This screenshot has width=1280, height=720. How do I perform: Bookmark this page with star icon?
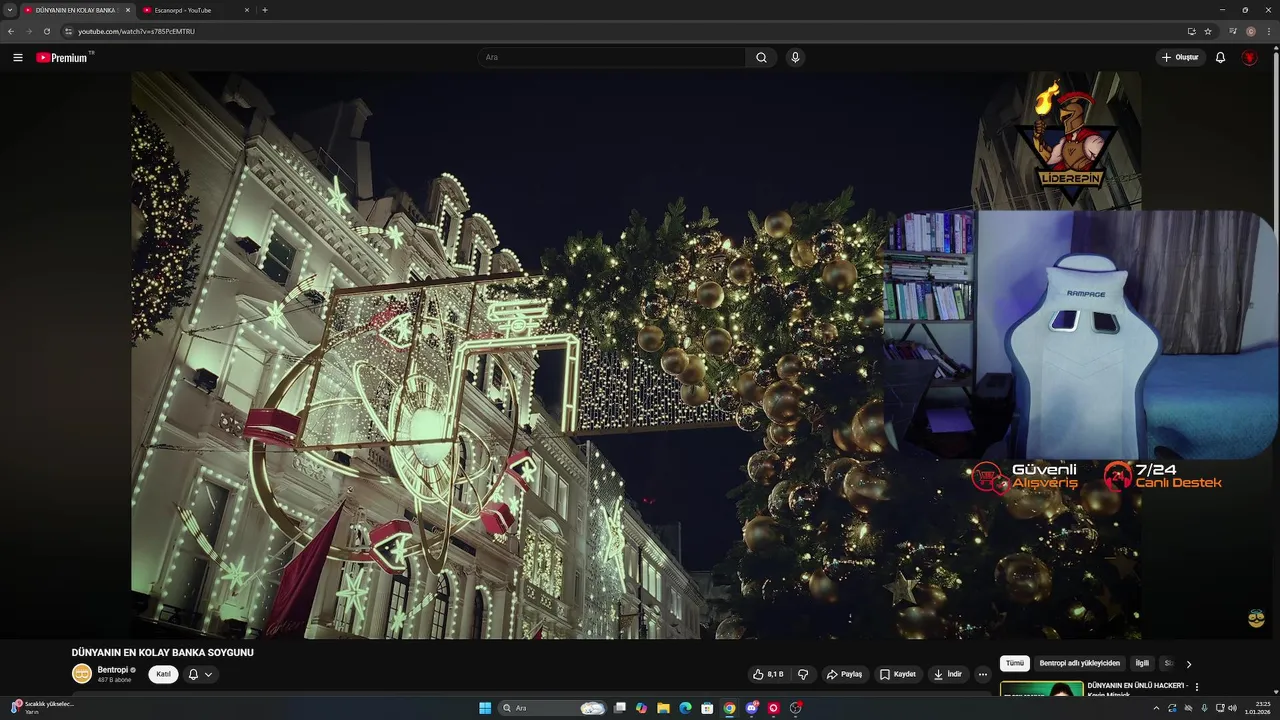point(1208,31)
